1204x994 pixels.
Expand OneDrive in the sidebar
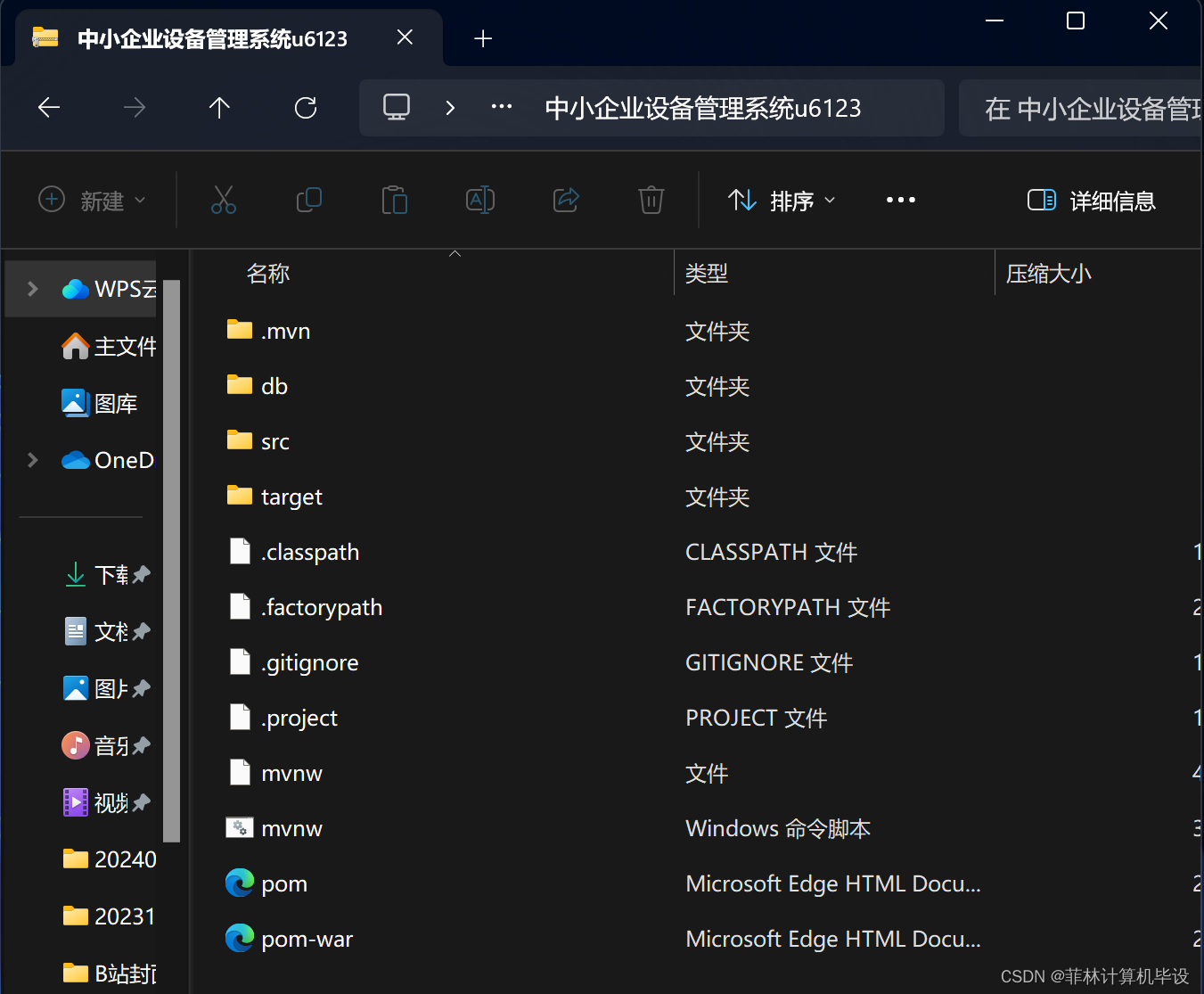(x=32, y=460)
